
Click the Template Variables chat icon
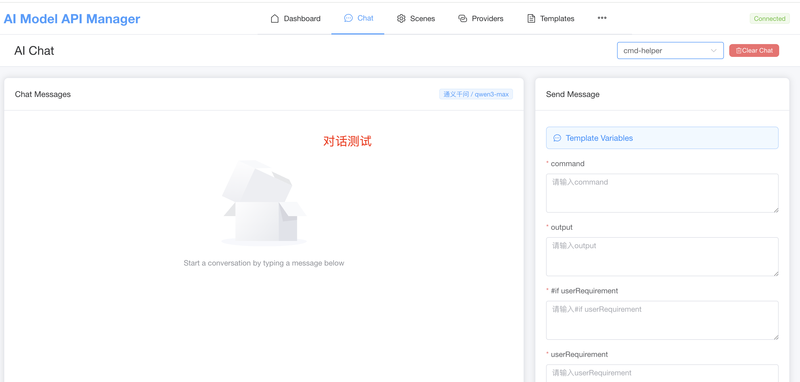pos(557,138)
